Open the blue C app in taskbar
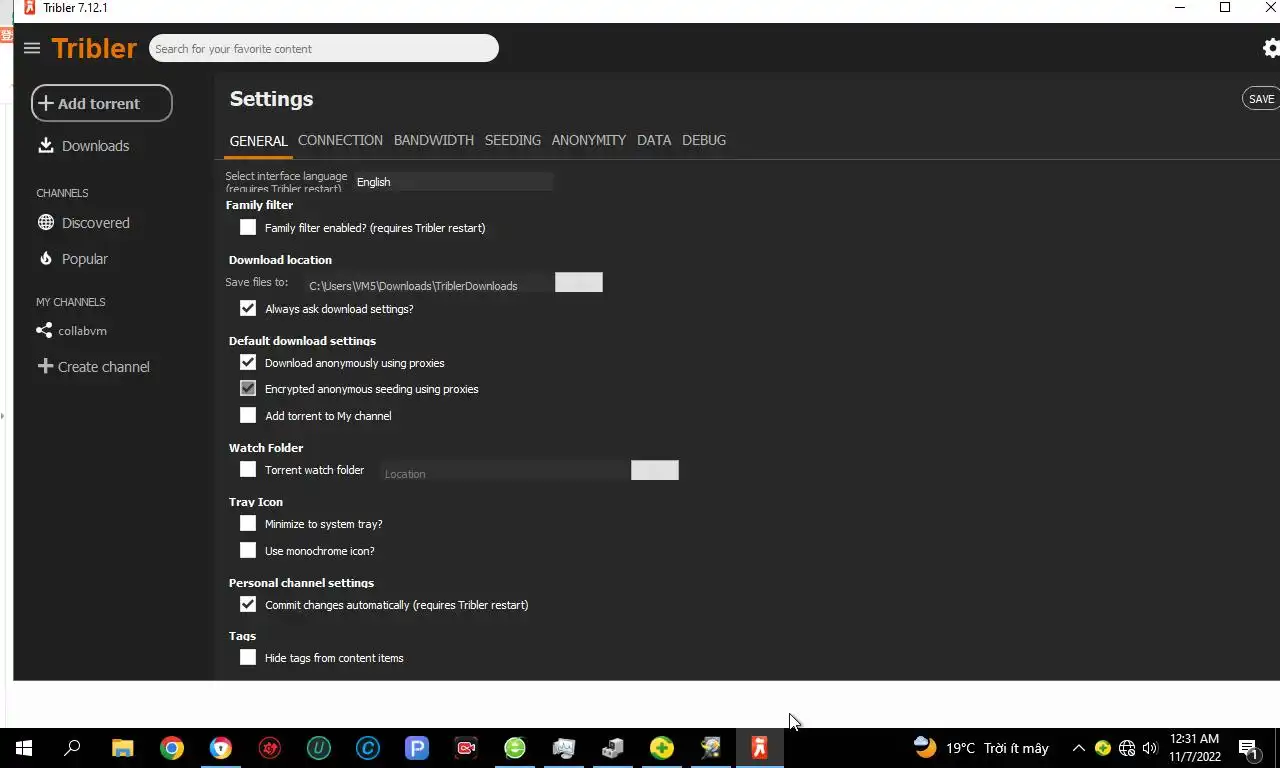Viewport: 1280px width, 768px height. [368, 748]
